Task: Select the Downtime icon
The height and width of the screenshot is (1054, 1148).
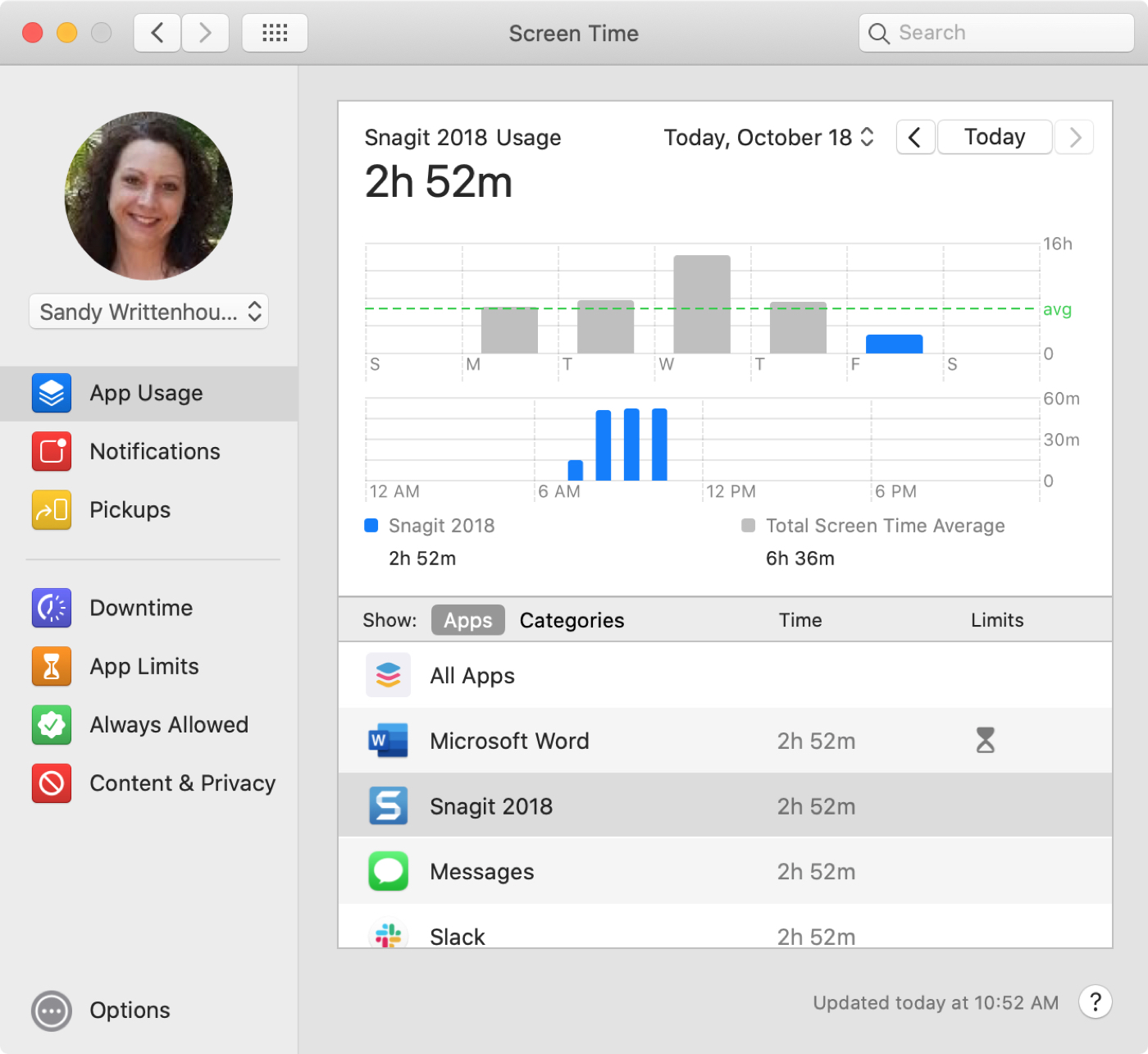Action: tap(51, 608)
